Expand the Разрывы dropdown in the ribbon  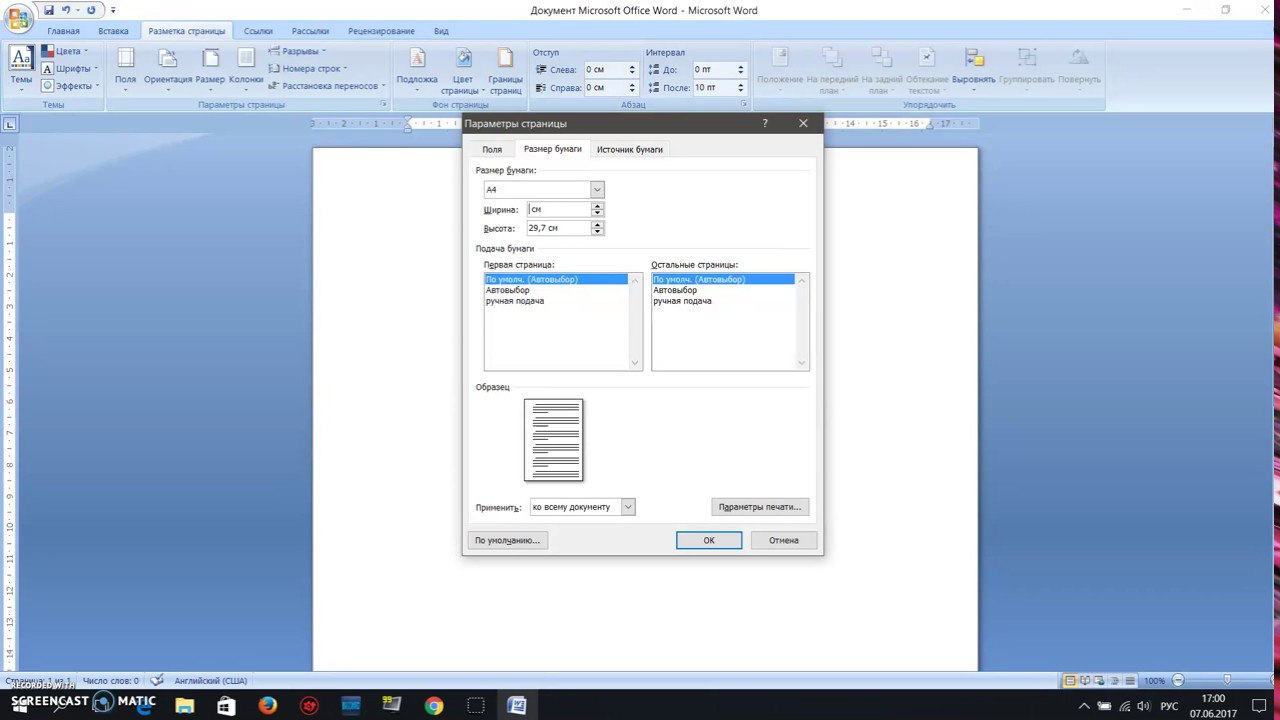tap(298, 51)
